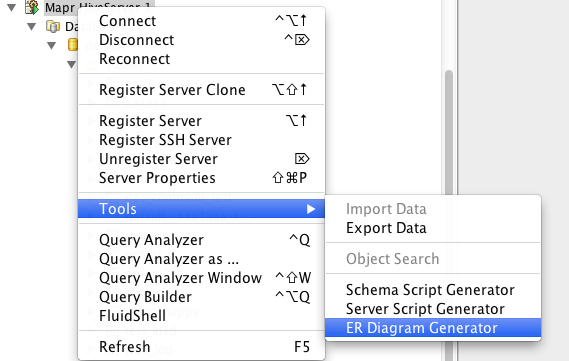Image resolution: width=569 pixels, height=361 pixels.
Task: Click the Databases folder icon
Action: 53,26
